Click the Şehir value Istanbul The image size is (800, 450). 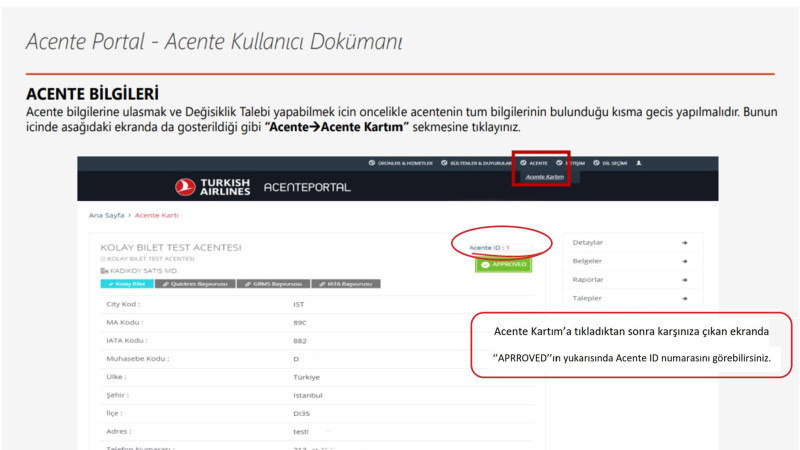point(307,395)
